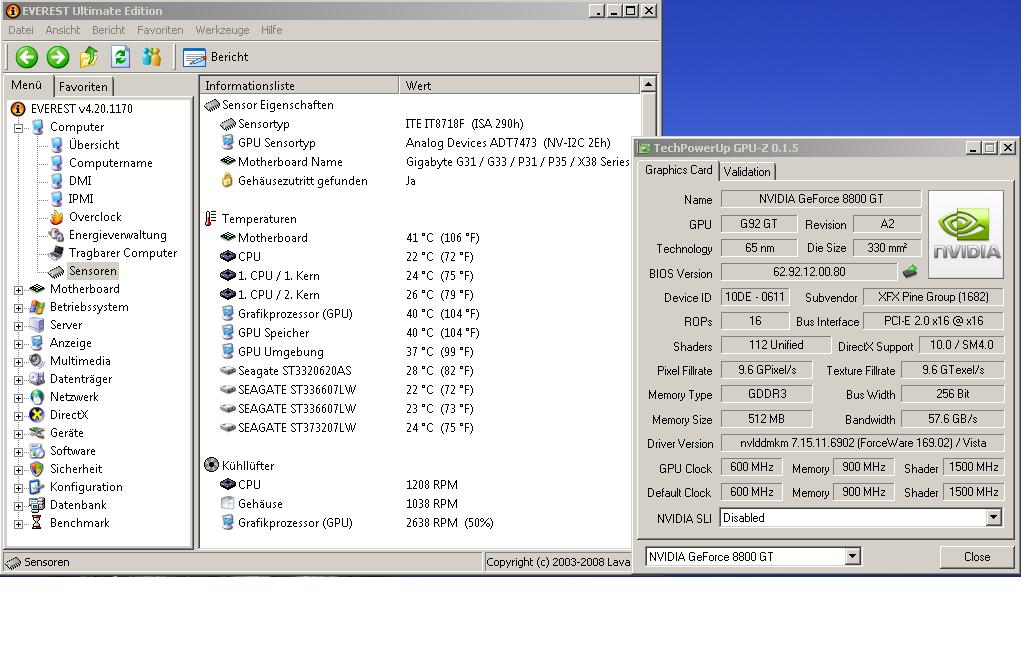This screenshot has height=647, width=1022.
Task: Expand the Betriebssystem tree node
Action: pos(19,308)
